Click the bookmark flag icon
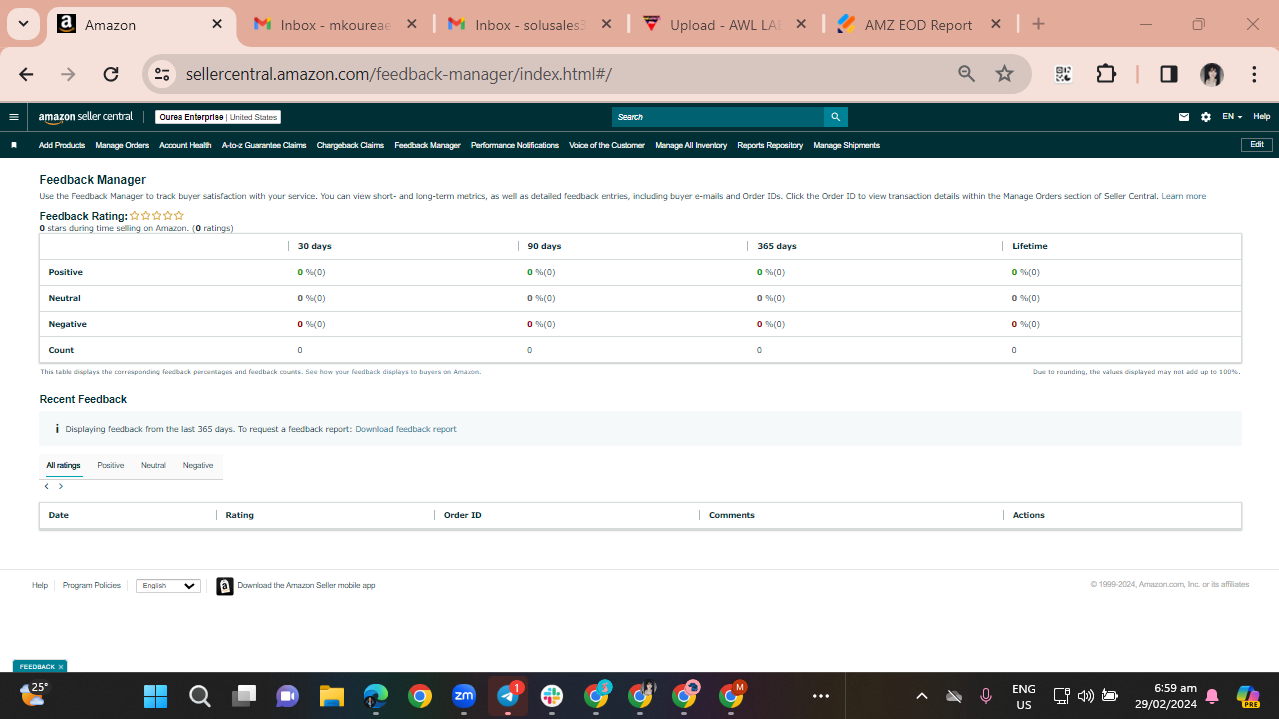This screenshot has height=719, width=1279. 14,145
